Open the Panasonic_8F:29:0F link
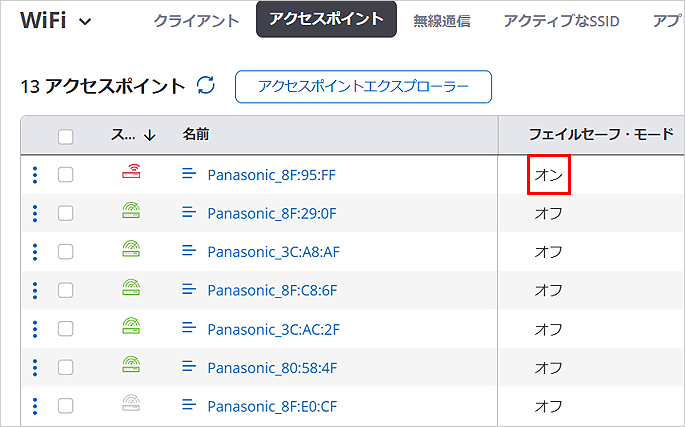The height and width of the screenshot is (427, 685). pos(272,214)
